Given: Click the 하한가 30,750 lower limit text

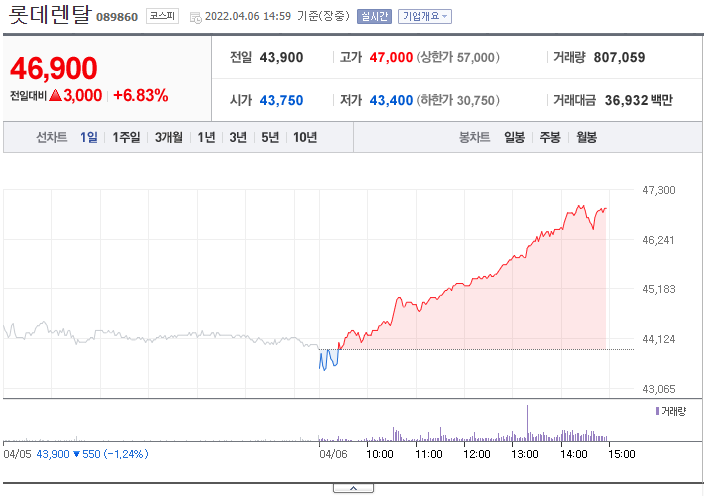Looking at the screenshot, I should click(x=458, y=100).
